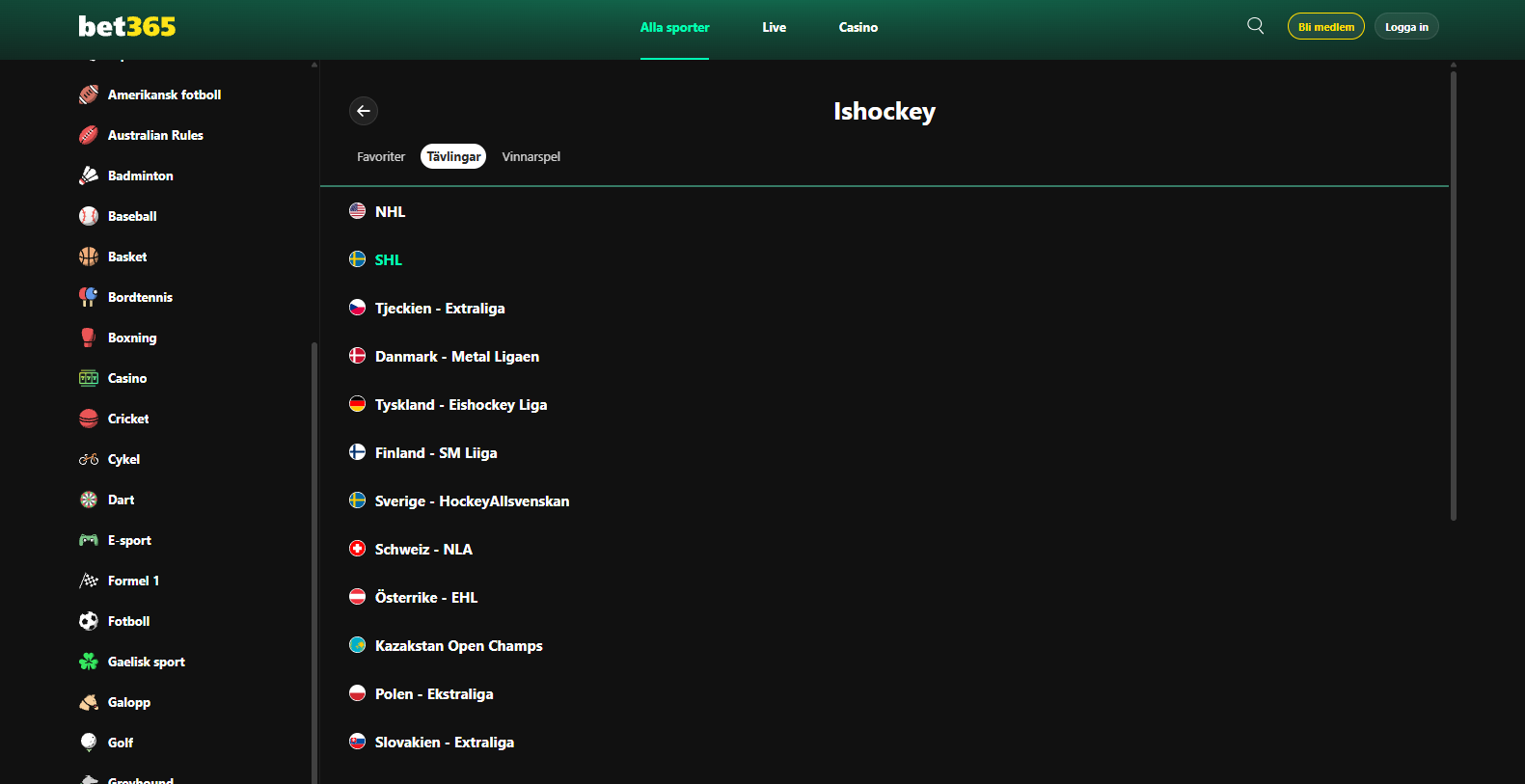Click the Baseball icon in sidebar
Image resolution: width=1525 pixels, height=784 pixels.
click(x=89, y=216)
